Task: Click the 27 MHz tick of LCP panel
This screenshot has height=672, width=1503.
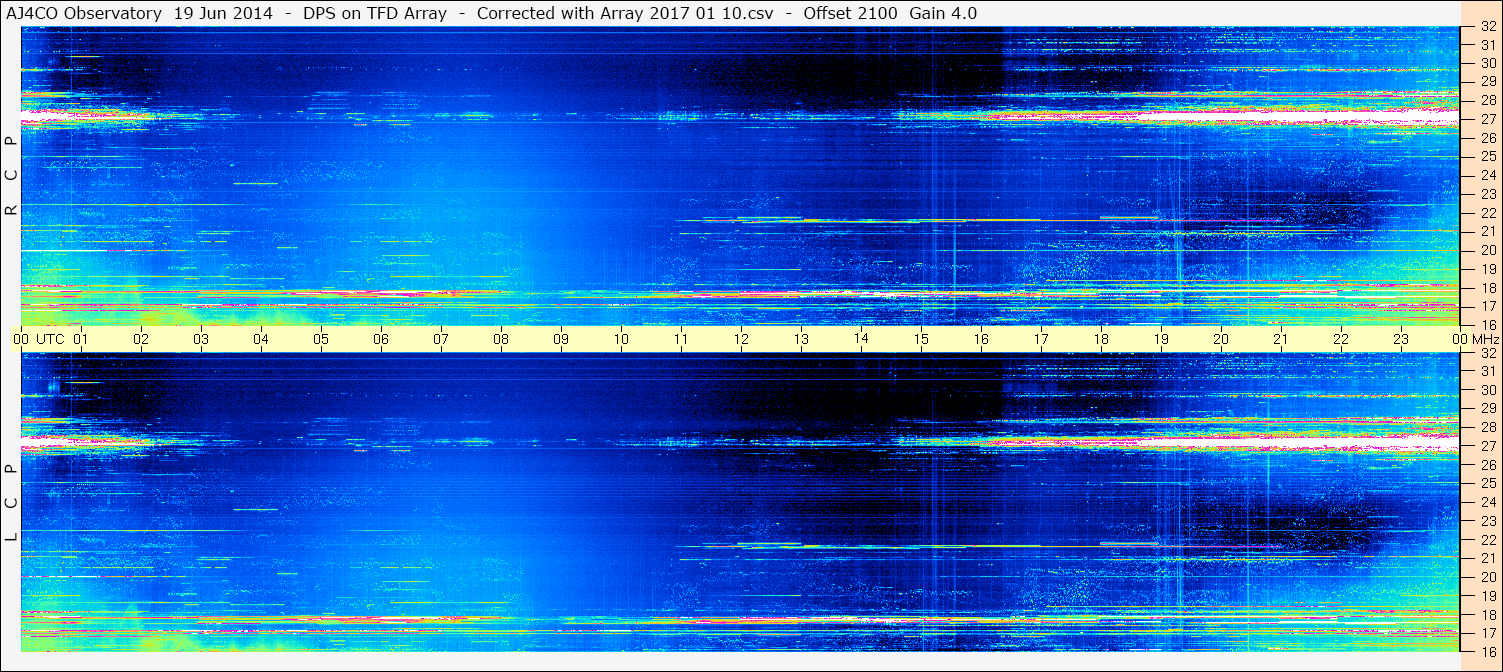Action: click(x=1488, y=446)
